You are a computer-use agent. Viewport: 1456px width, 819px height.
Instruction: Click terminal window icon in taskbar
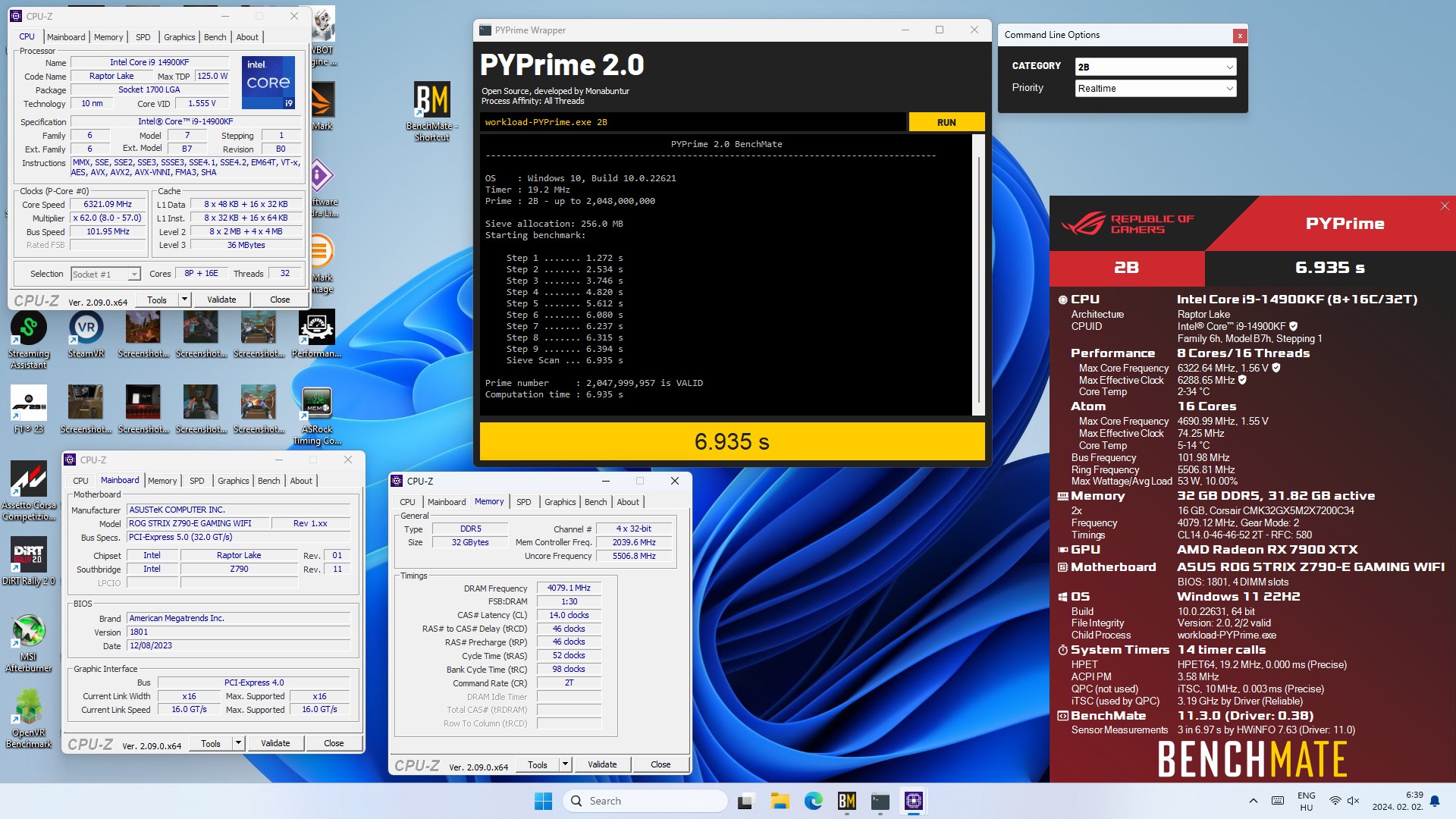(x=880, y=801)
